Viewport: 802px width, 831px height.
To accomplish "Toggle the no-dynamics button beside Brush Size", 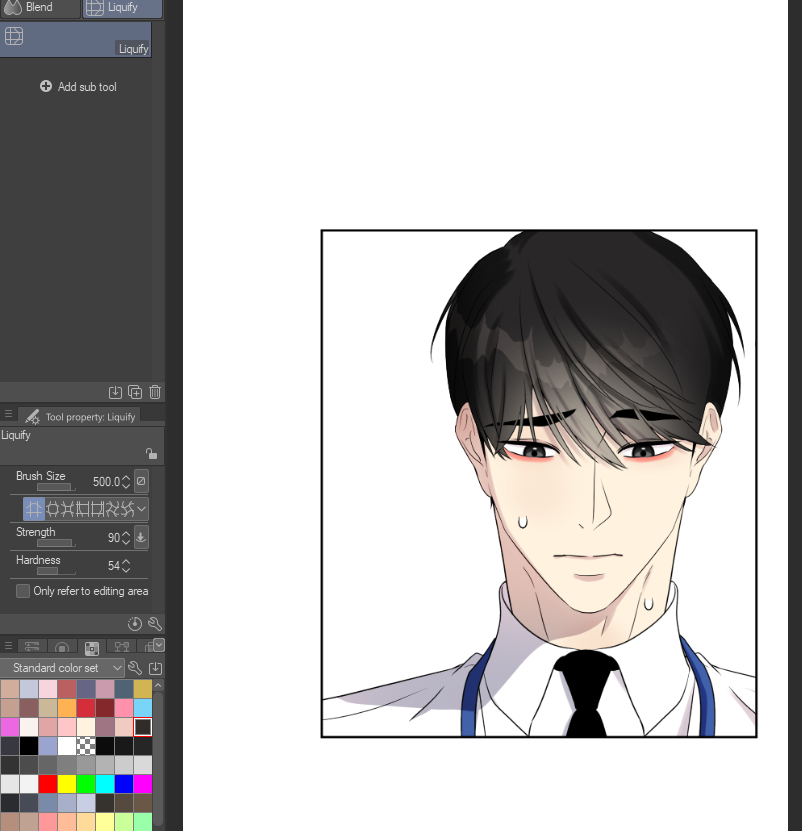I will pos(142,482).
